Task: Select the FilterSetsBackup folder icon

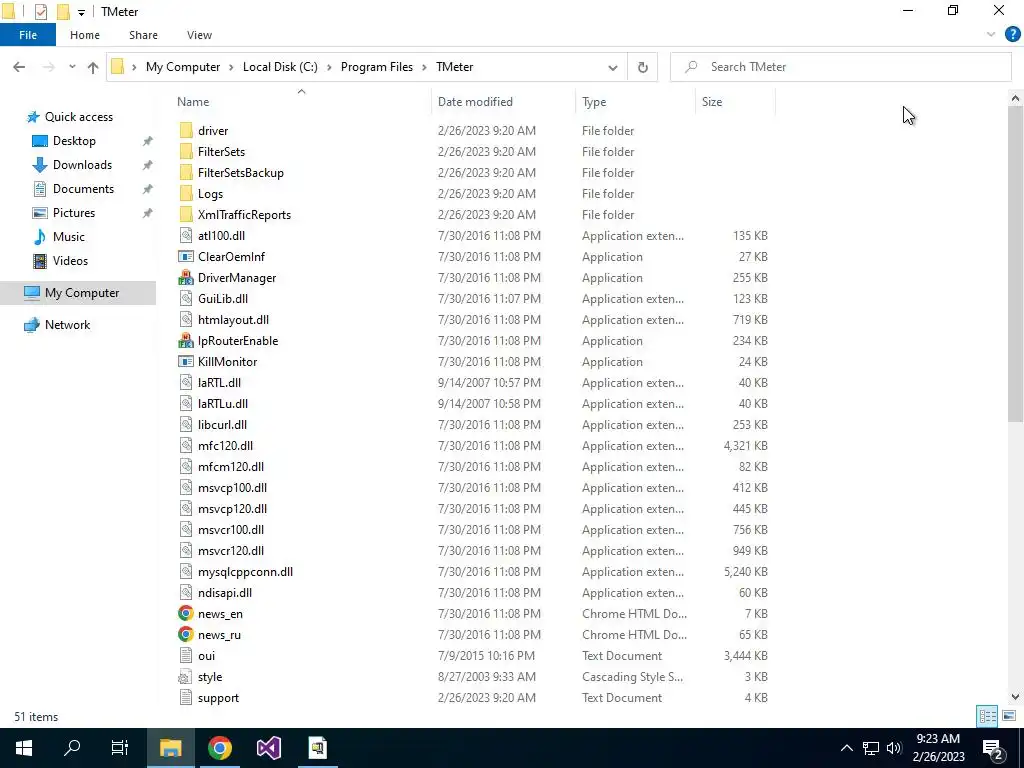Action: click(x=186, y=172)
